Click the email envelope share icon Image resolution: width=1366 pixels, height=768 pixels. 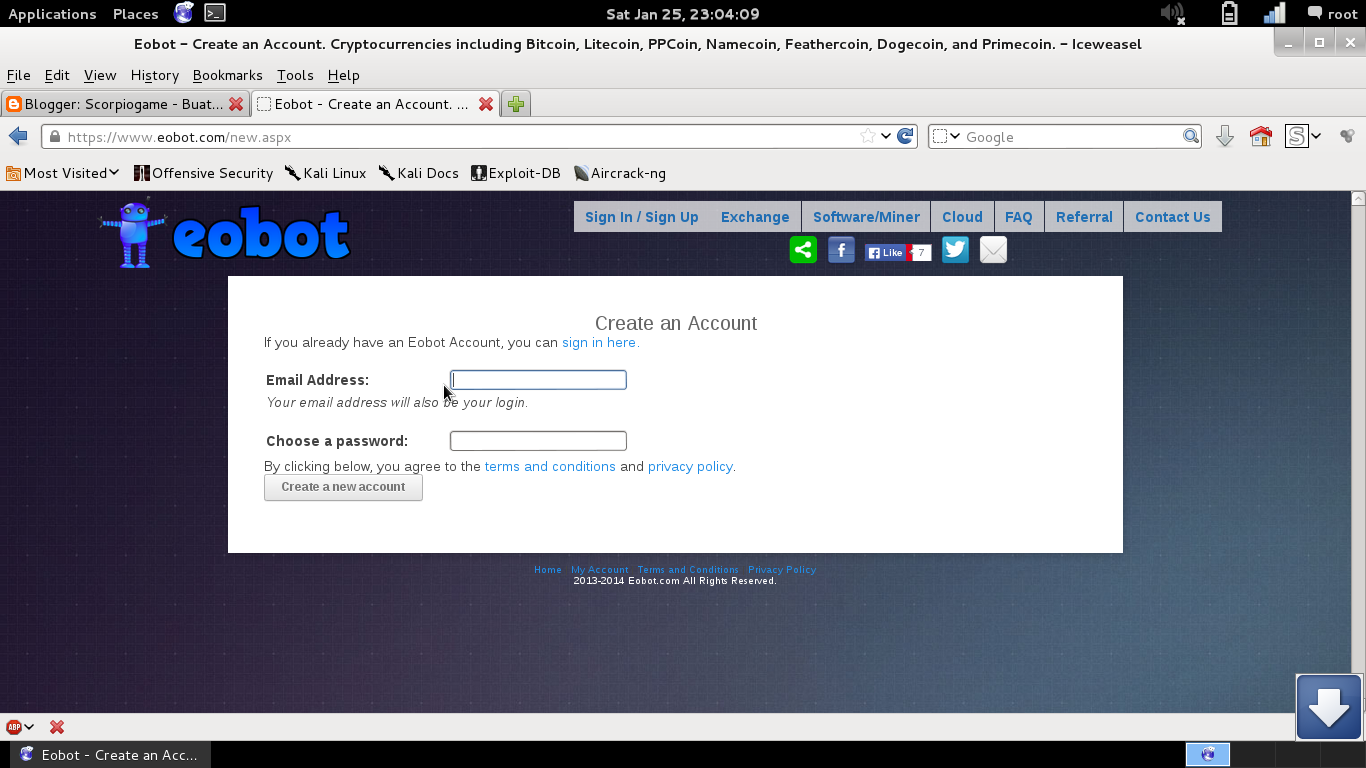click(x=993, y=250)
